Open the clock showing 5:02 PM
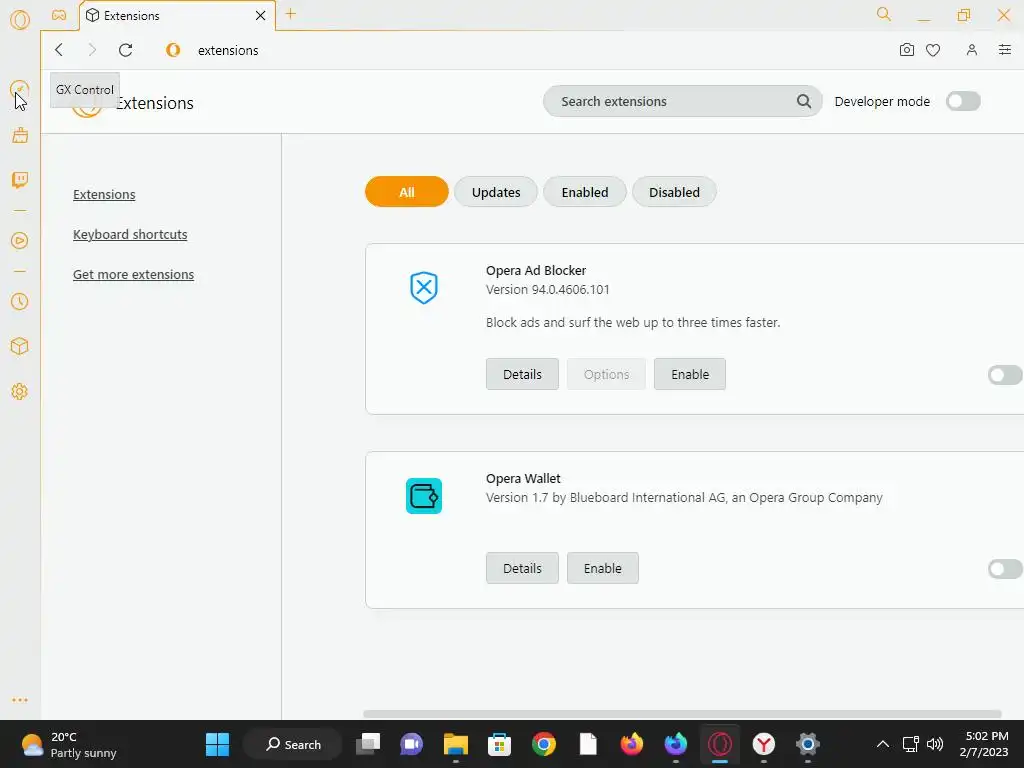 tap(984, 744)
